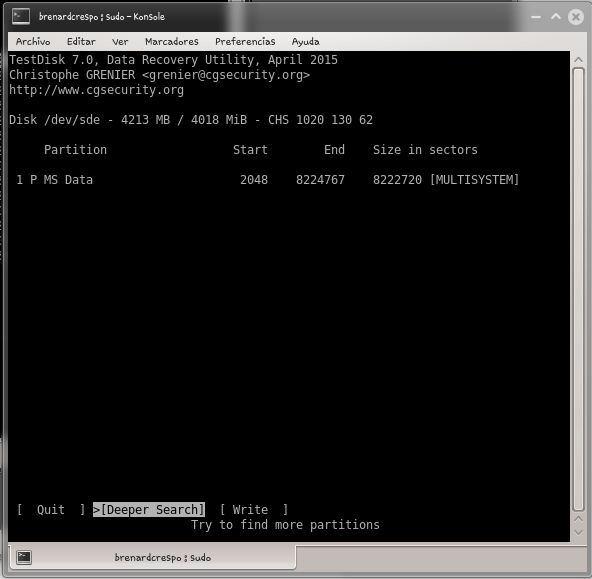Click the Konsole icon in title bar
The image size is (592, 579).
(21, 17)
